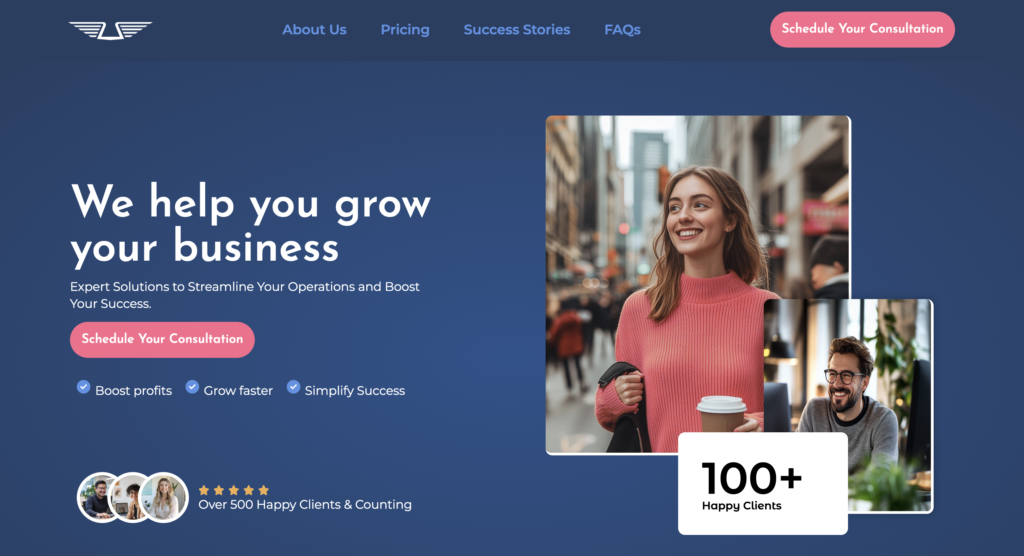Click the winged logo in the header
The width and height of the screenshot is (1024, 556).
point(110,30)
